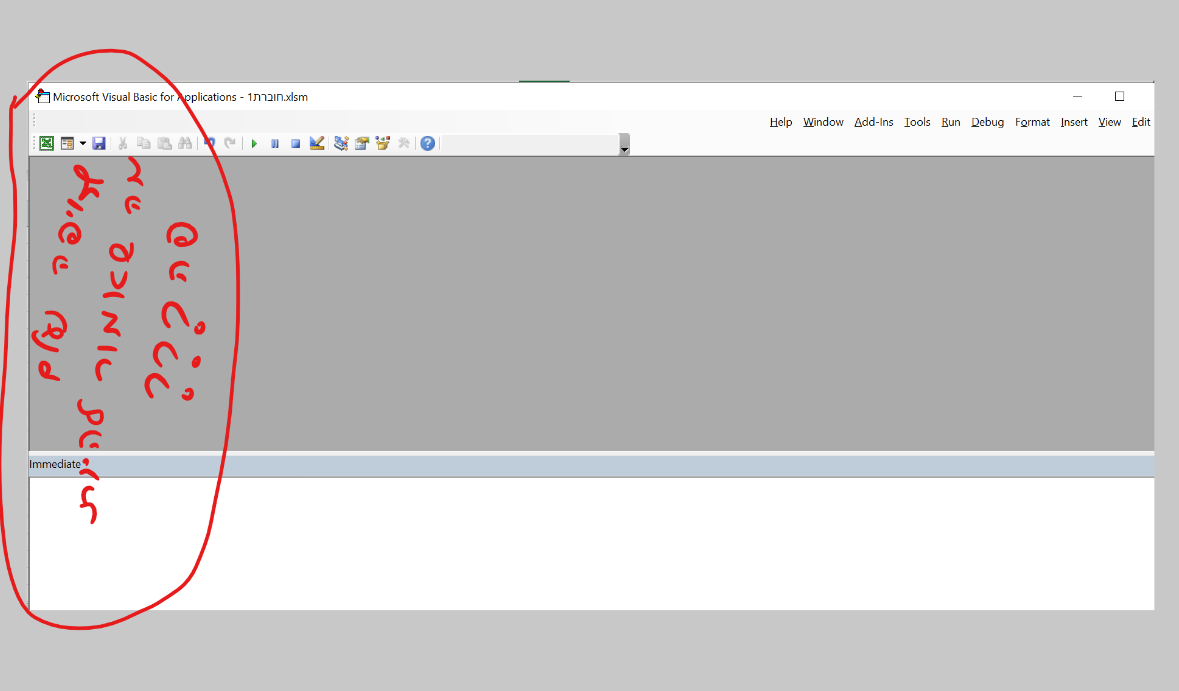
Task: Click the Paste clipboard icon
Action: tap(165, 143)
